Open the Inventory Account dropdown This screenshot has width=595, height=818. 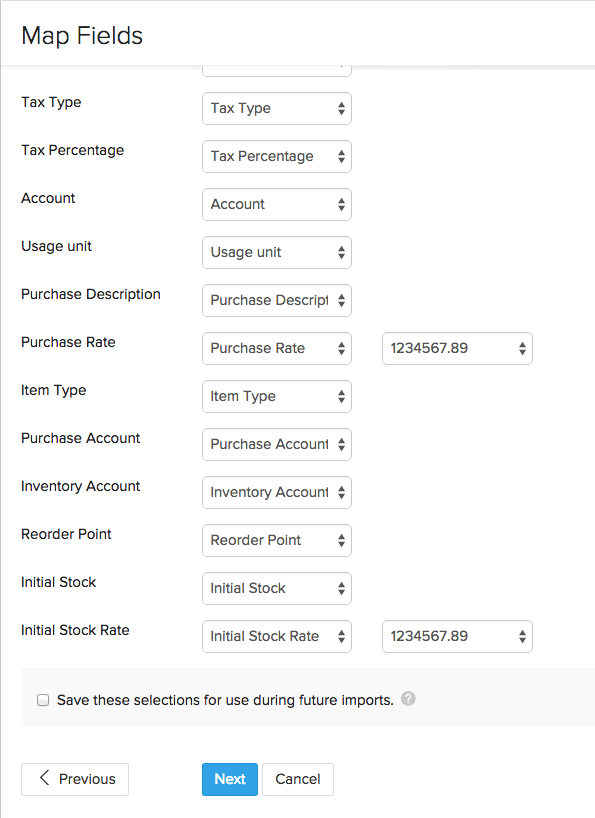click(277, 492)
